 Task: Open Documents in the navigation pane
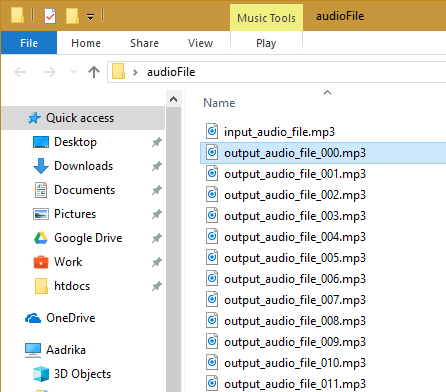click(x=84, y=190)
